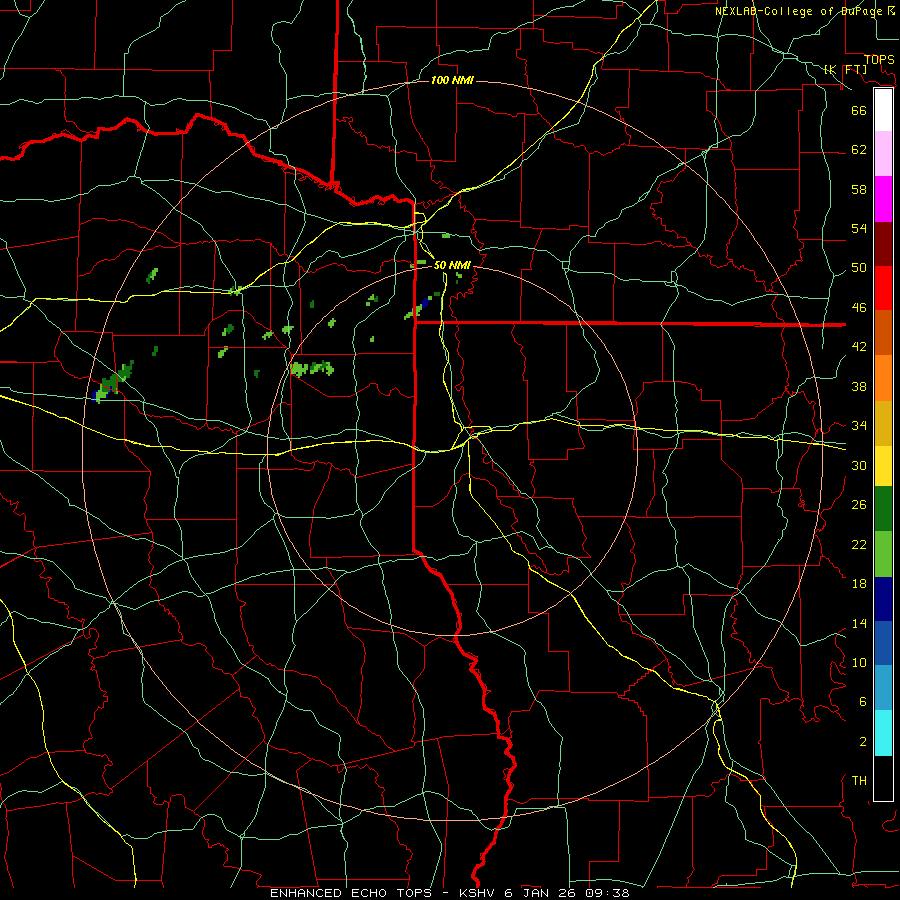The width and height of the screenshot is (900, 900).
Task: Pick the bright yellow legend swatch
Action: [883, 465]
